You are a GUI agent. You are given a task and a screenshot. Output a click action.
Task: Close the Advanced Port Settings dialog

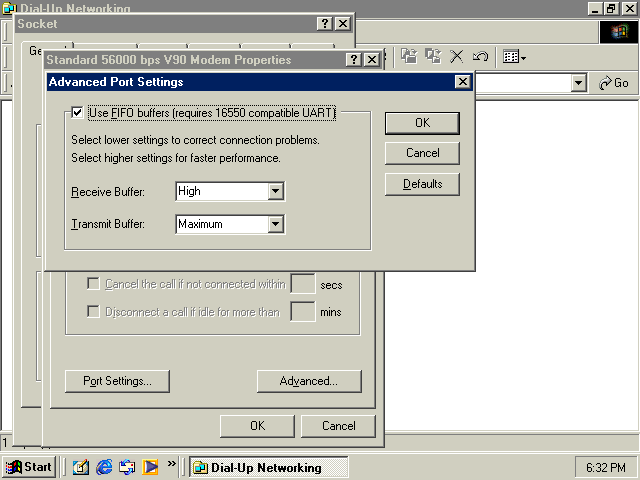coord(462,82)
